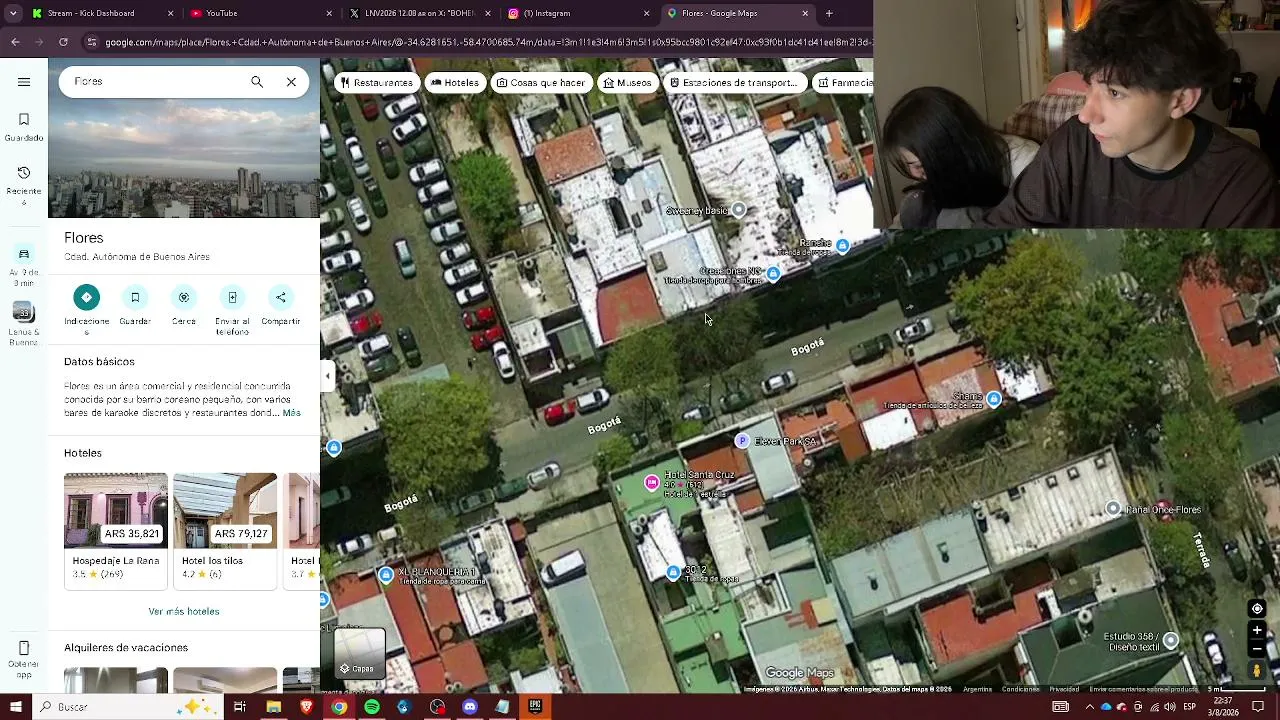The height and width of the screenshot is (720, 1280).
Task: Open a new browser tab
Action: [x=829, y=14]
